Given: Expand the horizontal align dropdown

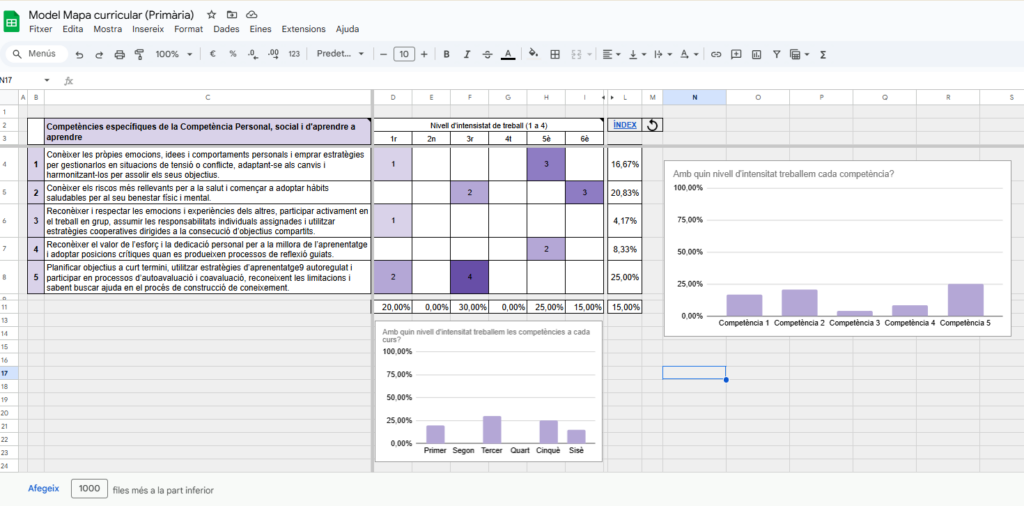Looking at the screenshot, I should [612, 54].
